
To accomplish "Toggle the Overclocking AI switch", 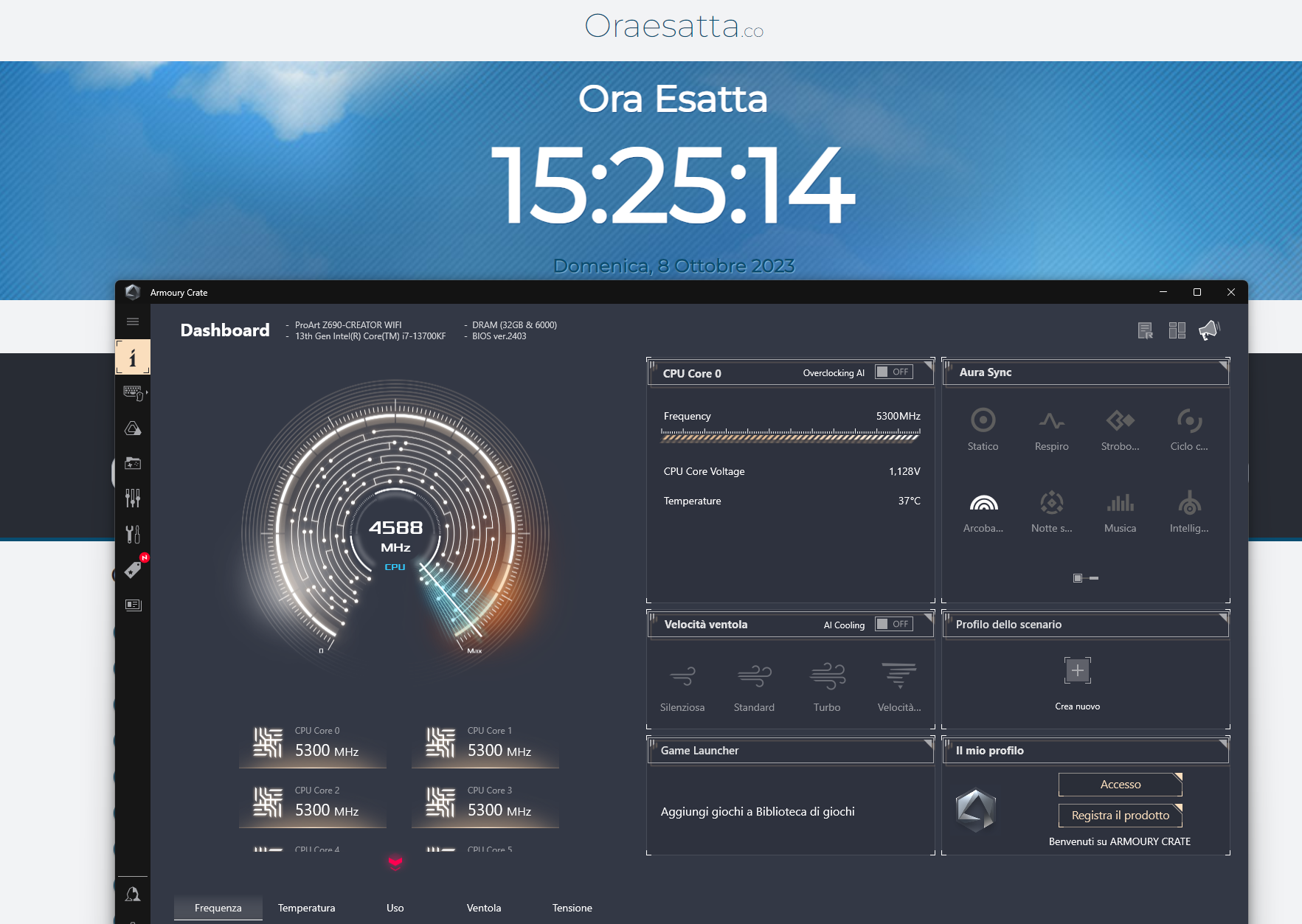I will tap(894, 372).
